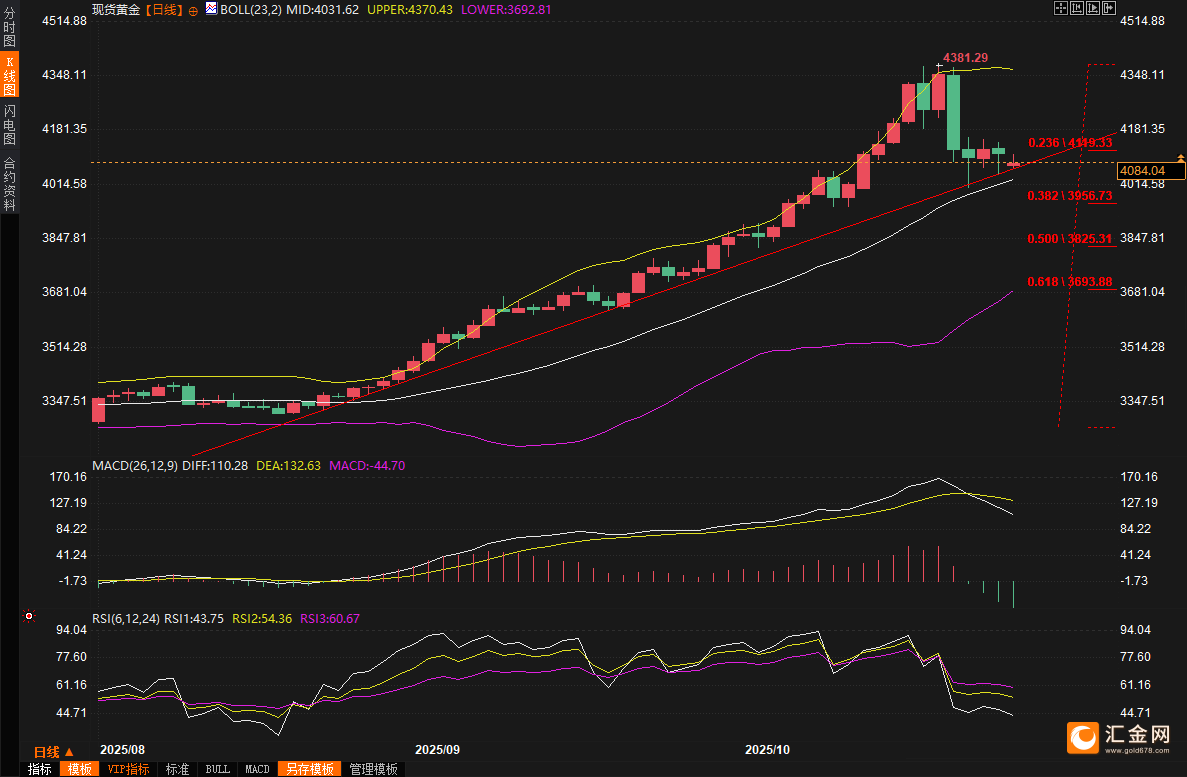The height and width of the screenshot is (777, 1187).
Task: Click the expand-right panel arrow icon
Action: pyautogui.click(x=1109, y=8)
